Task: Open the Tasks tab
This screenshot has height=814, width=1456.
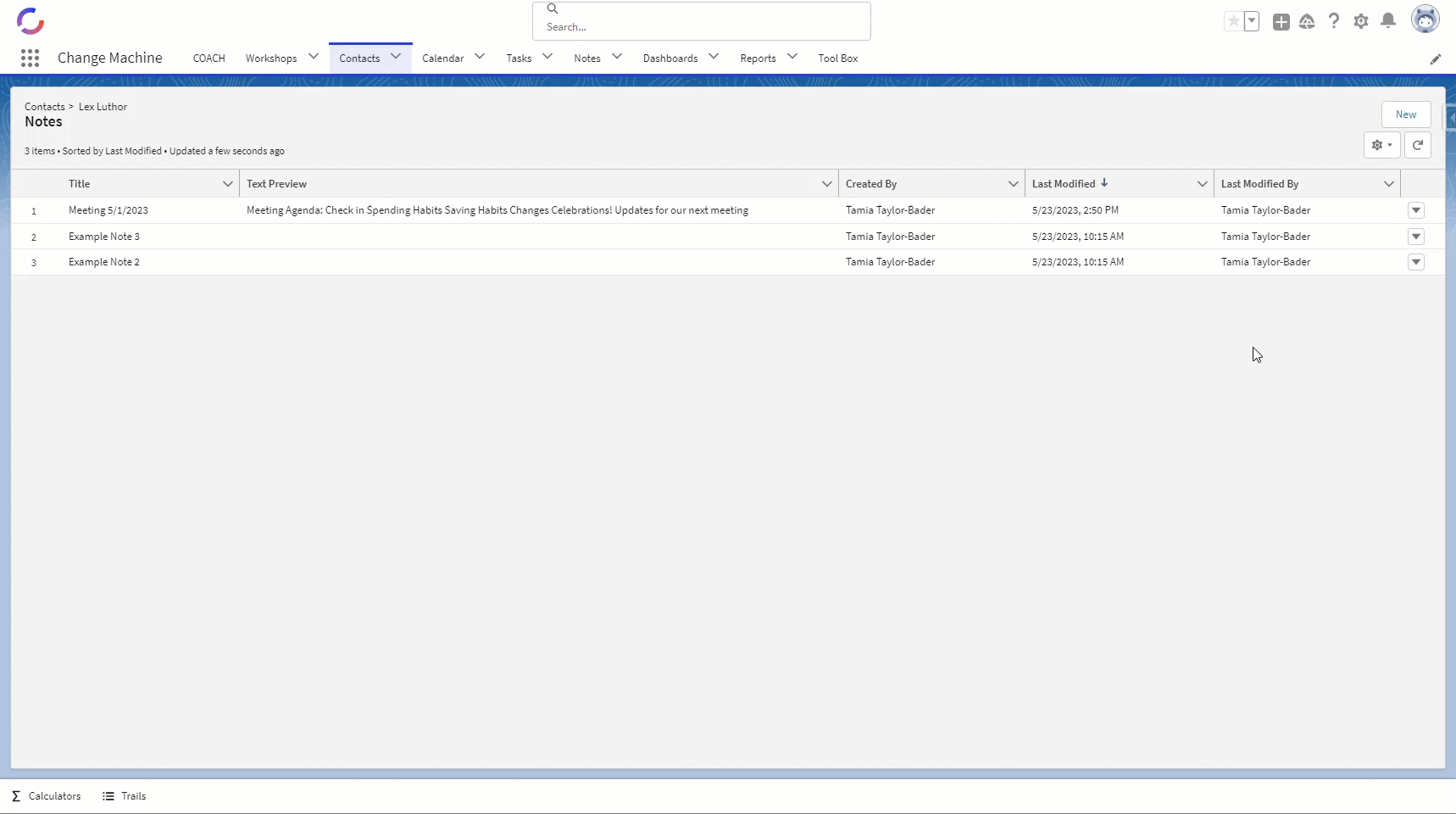Action: click(519, 59)
